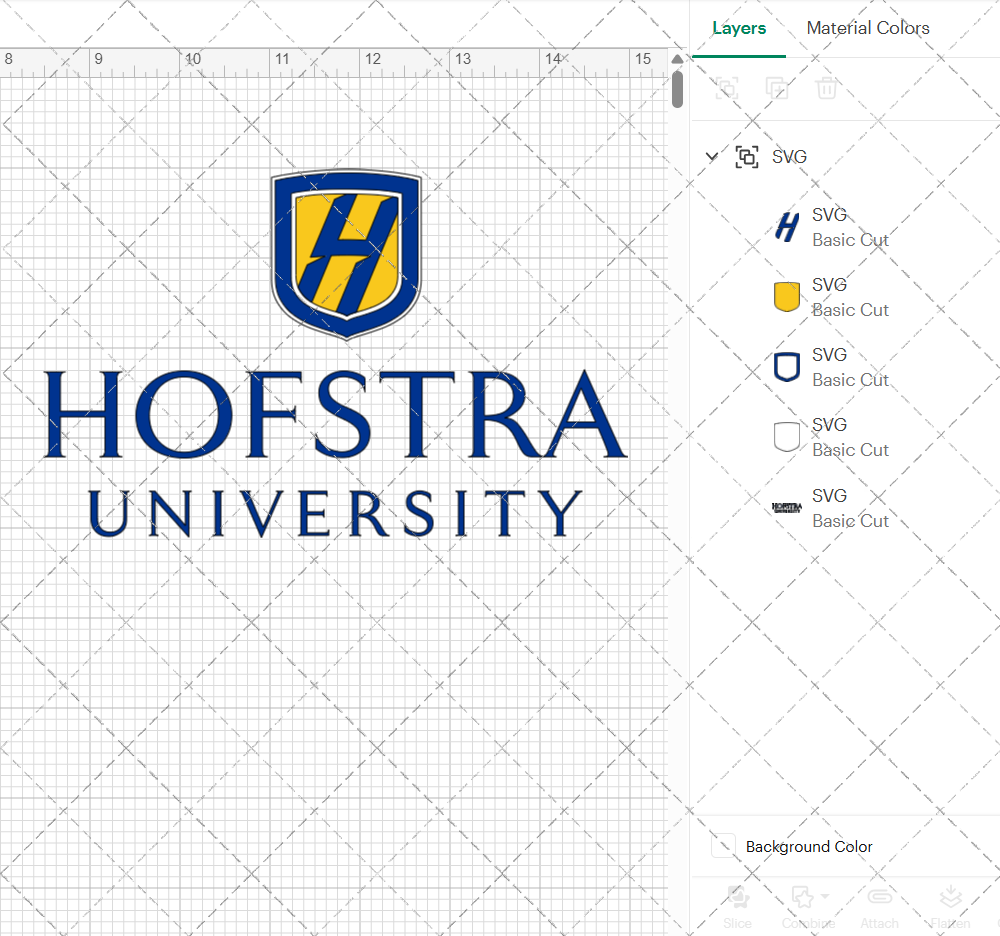Screen dimensions: 1000x936
Task: Click the Attach tool
Action: pos(879,907)
